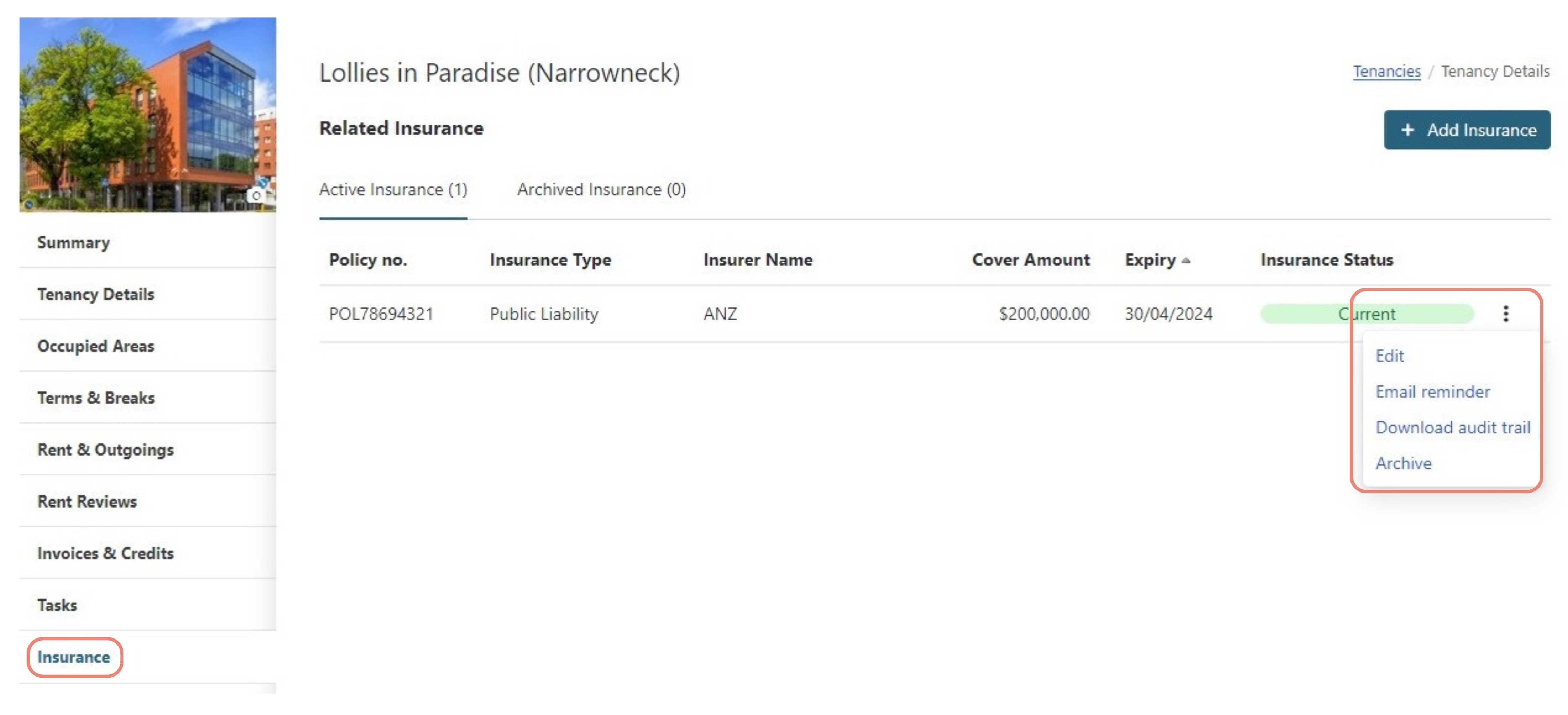This screenshot has width=1568, height=715.
Task: Choose Edit from the actions menu
Action: point(1390,356)
